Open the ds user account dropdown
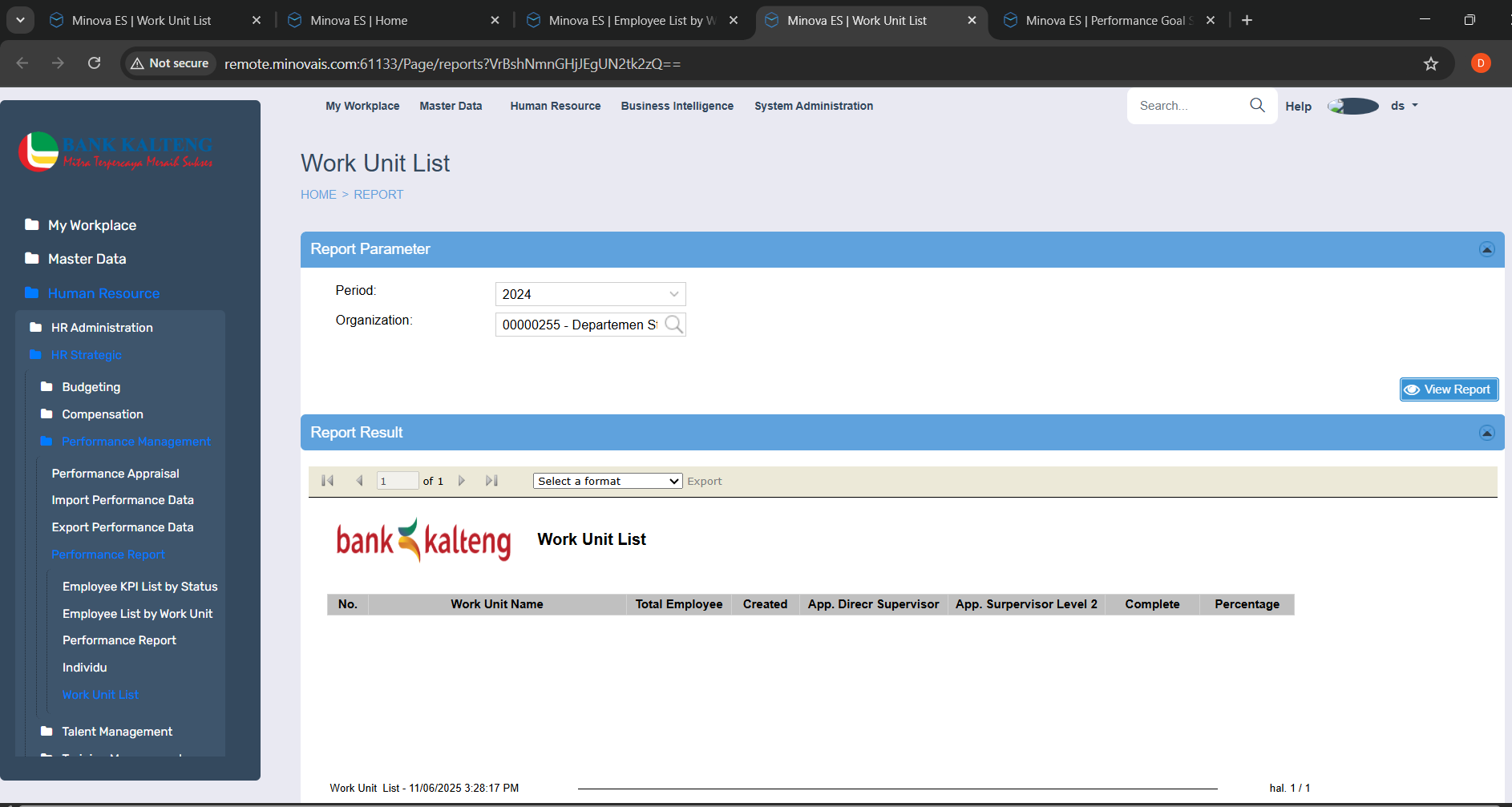 [1405, 106]
